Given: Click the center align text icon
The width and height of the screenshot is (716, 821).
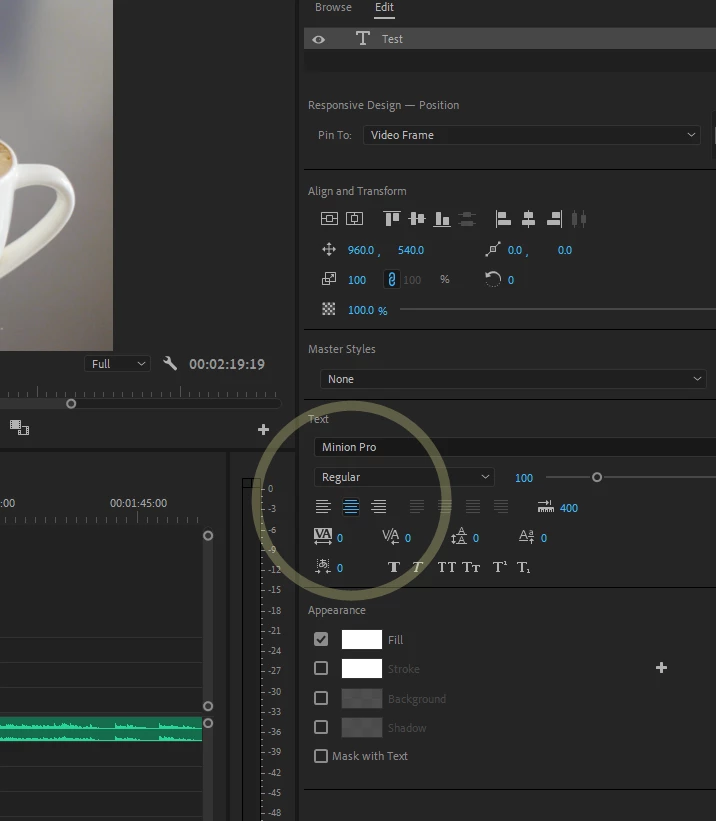Looking at the screenshot, I should pyautogui.click(x=351, y=507).
